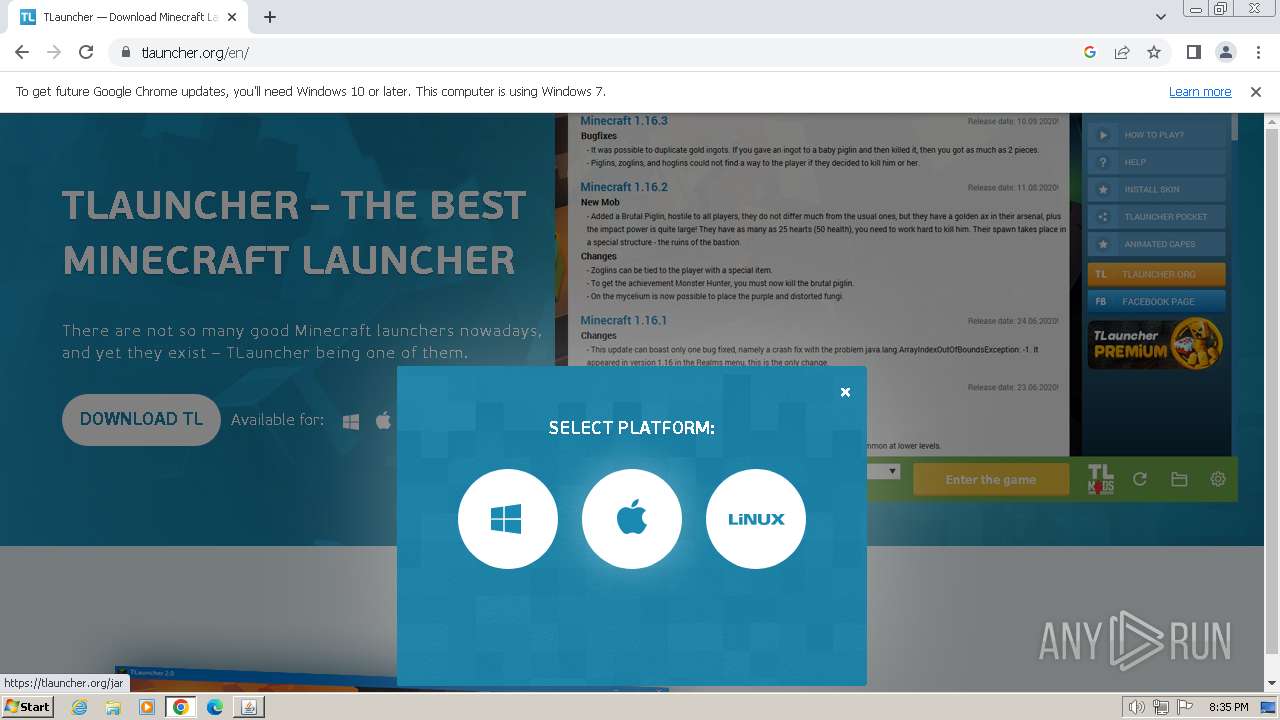
Task: Open the Java app taskbar icon
Action: [x=249, y=707]
